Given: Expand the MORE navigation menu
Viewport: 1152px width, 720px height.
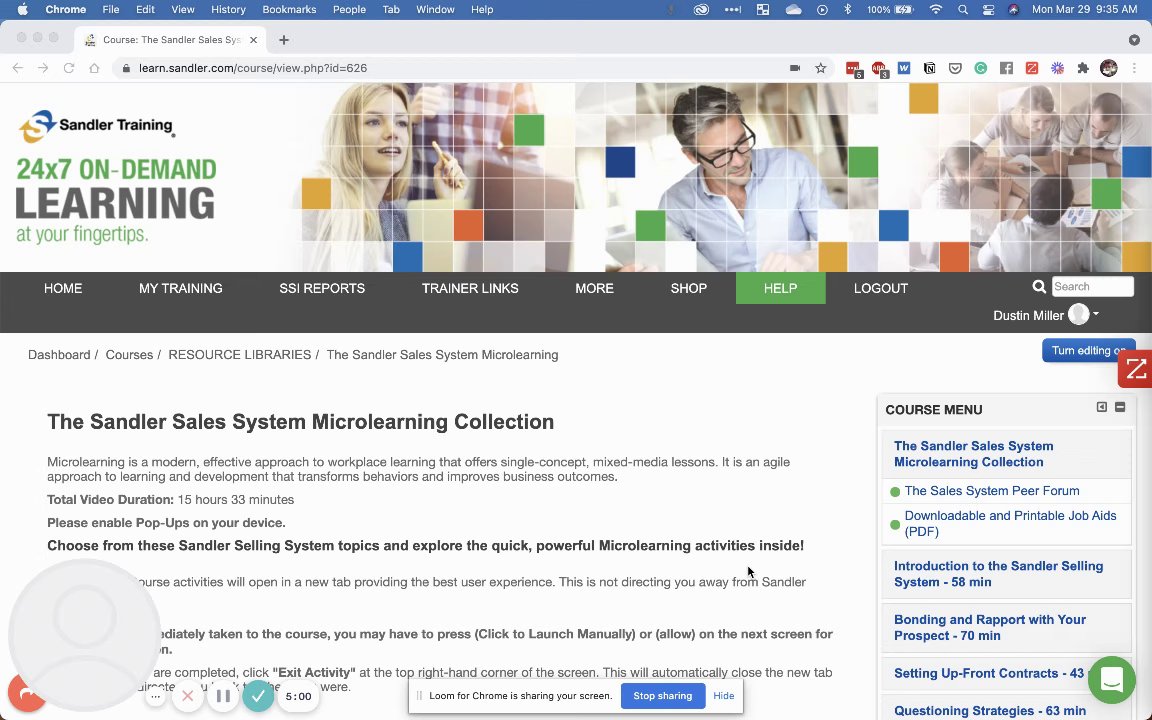Looking at the screenshot, I should (594, 288).
